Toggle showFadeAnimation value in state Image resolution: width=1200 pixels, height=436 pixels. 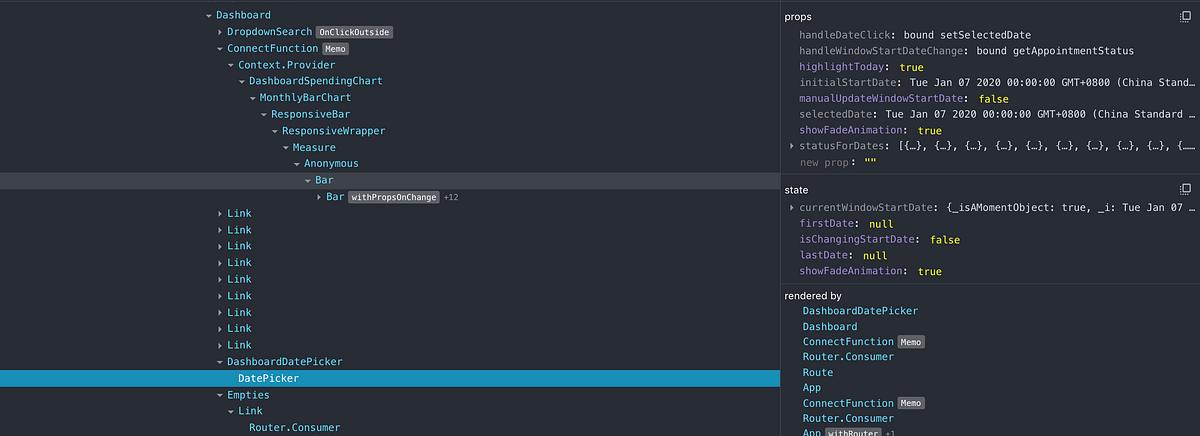coord(929,272)
